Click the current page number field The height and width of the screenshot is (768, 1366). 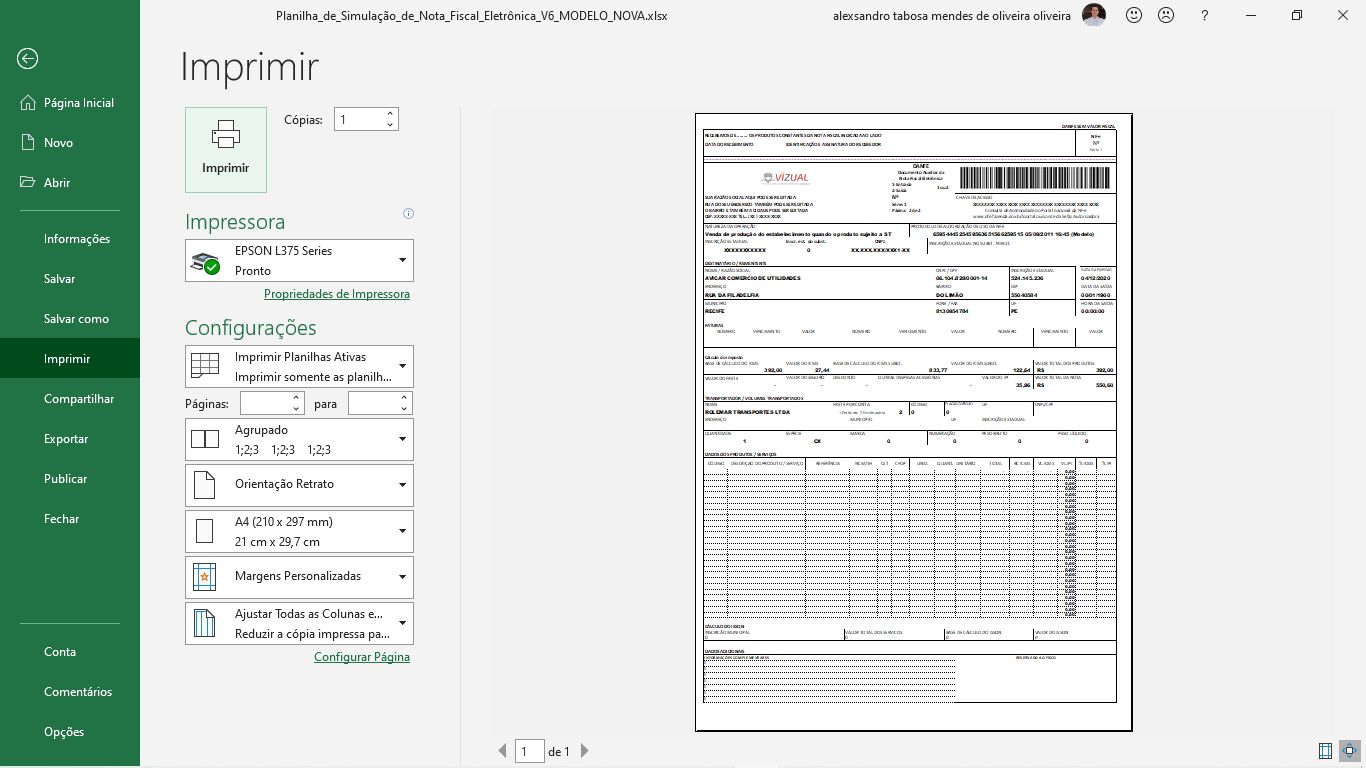point(529,751)
